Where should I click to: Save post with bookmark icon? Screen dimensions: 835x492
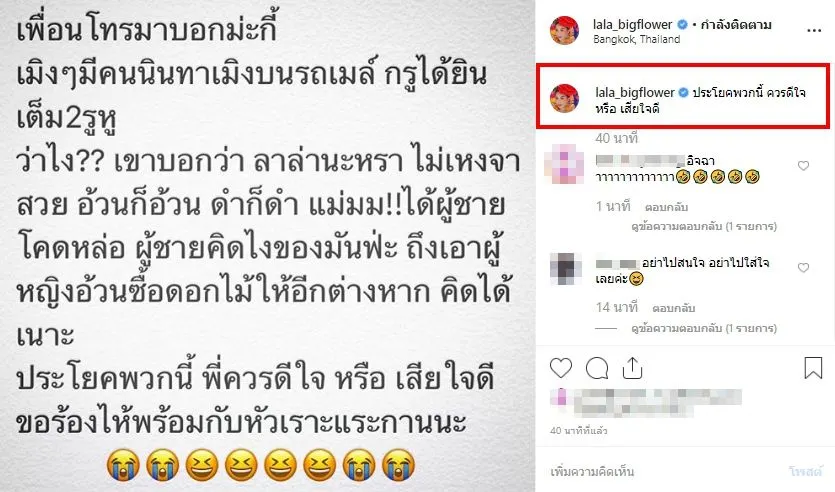click(x=813, y=368)
